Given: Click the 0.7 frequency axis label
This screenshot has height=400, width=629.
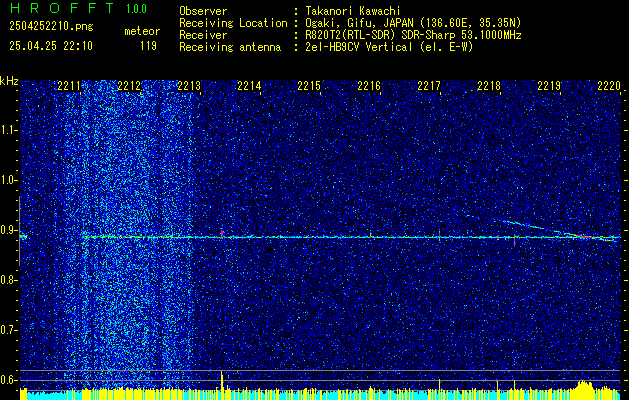Looking at the screenshot, I should pos(8,330).
